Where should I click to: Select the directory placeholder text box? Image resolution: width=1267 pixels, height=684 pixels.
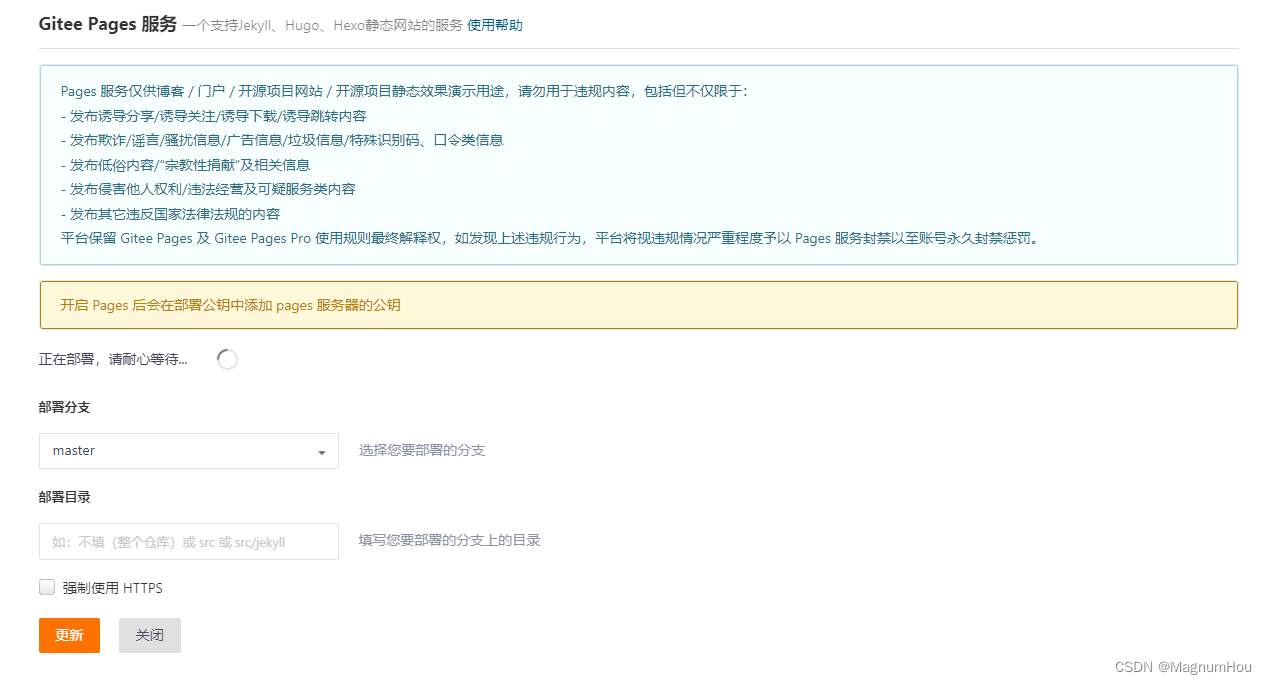[x=188, y=541]
